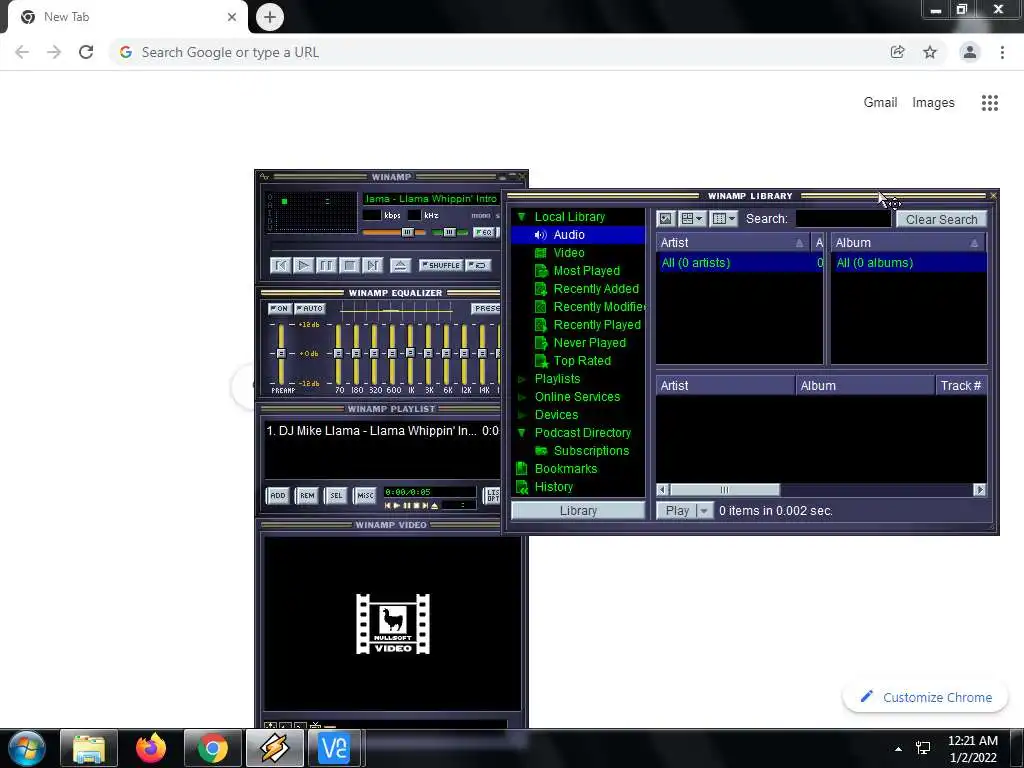Pause playback in Winamp main window

click(326, 265)
